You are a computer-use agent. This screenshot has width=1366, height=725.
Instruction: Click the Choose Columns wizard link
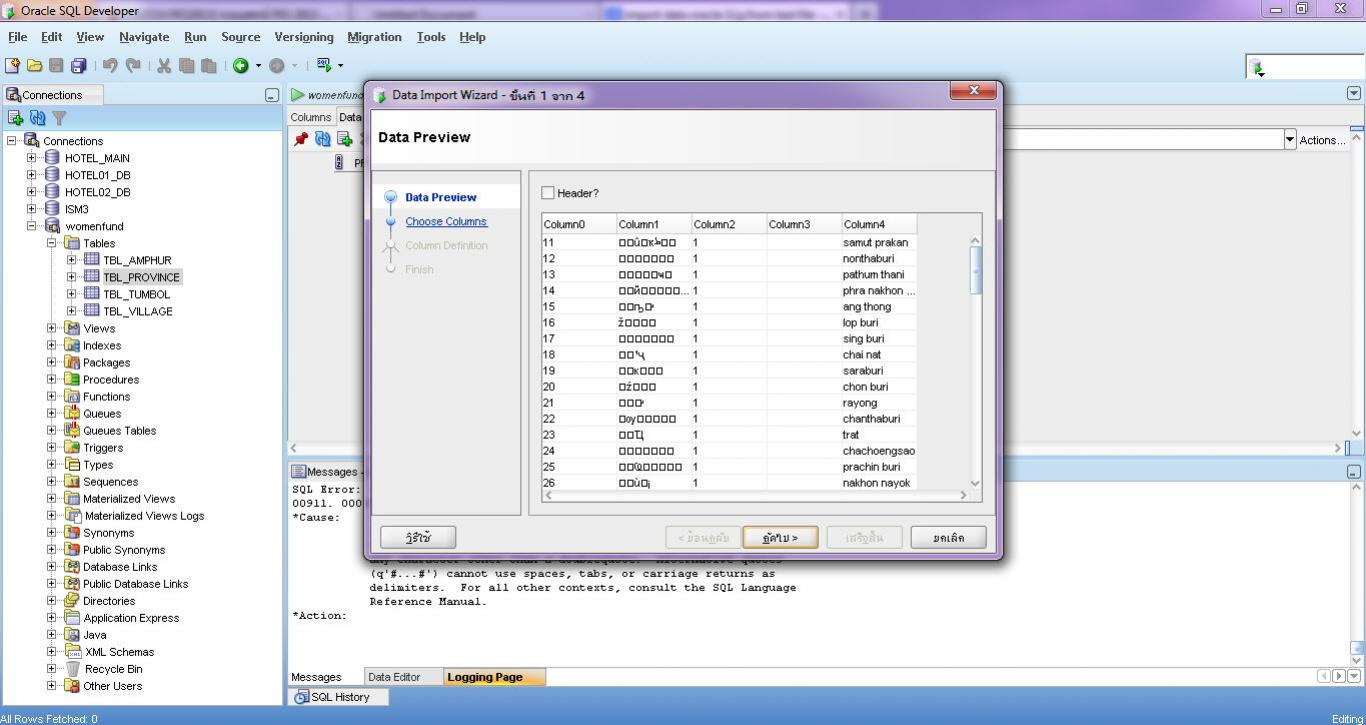point(446,222)
